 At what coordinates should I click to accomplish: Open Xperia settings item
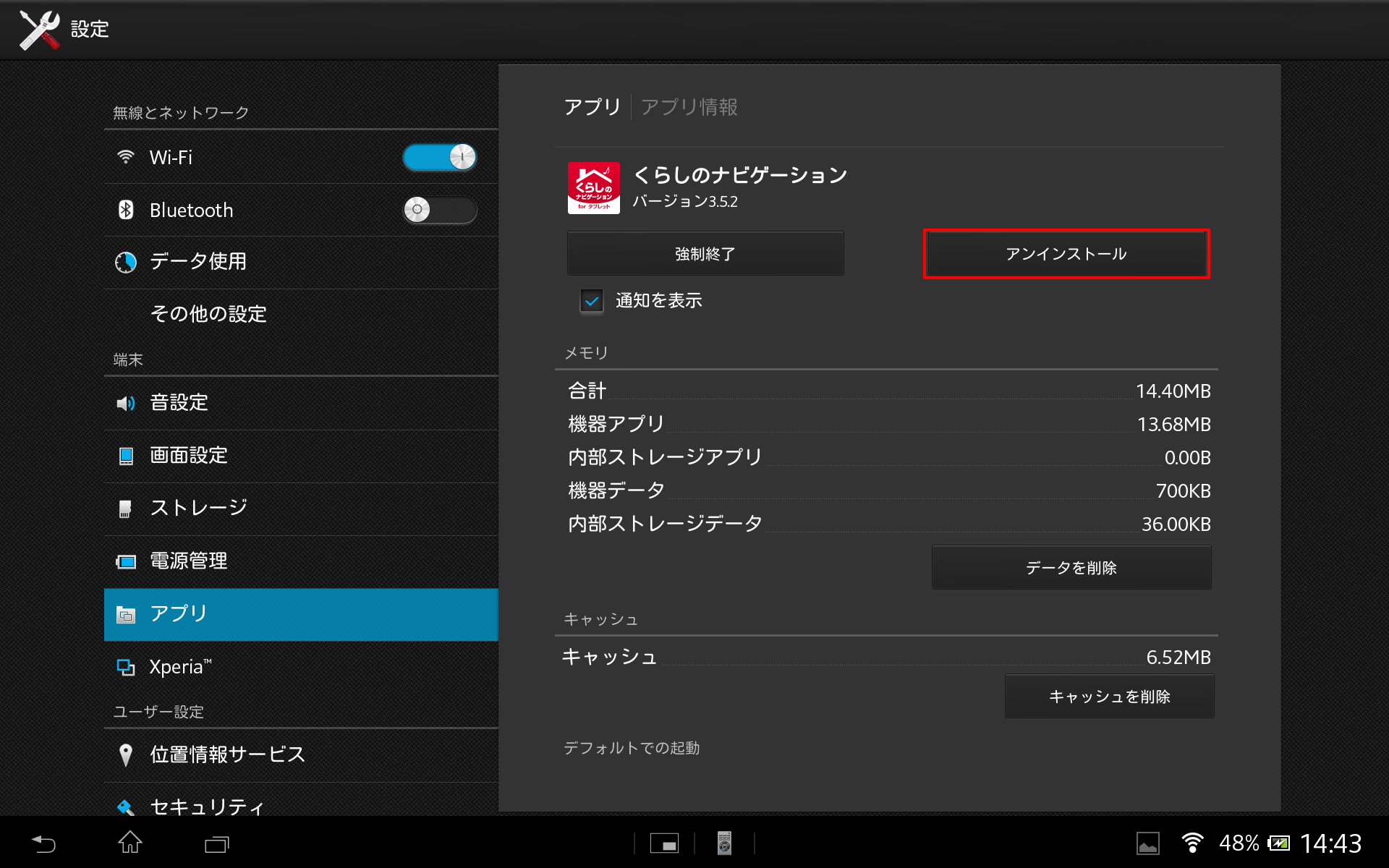coord(301,667)
